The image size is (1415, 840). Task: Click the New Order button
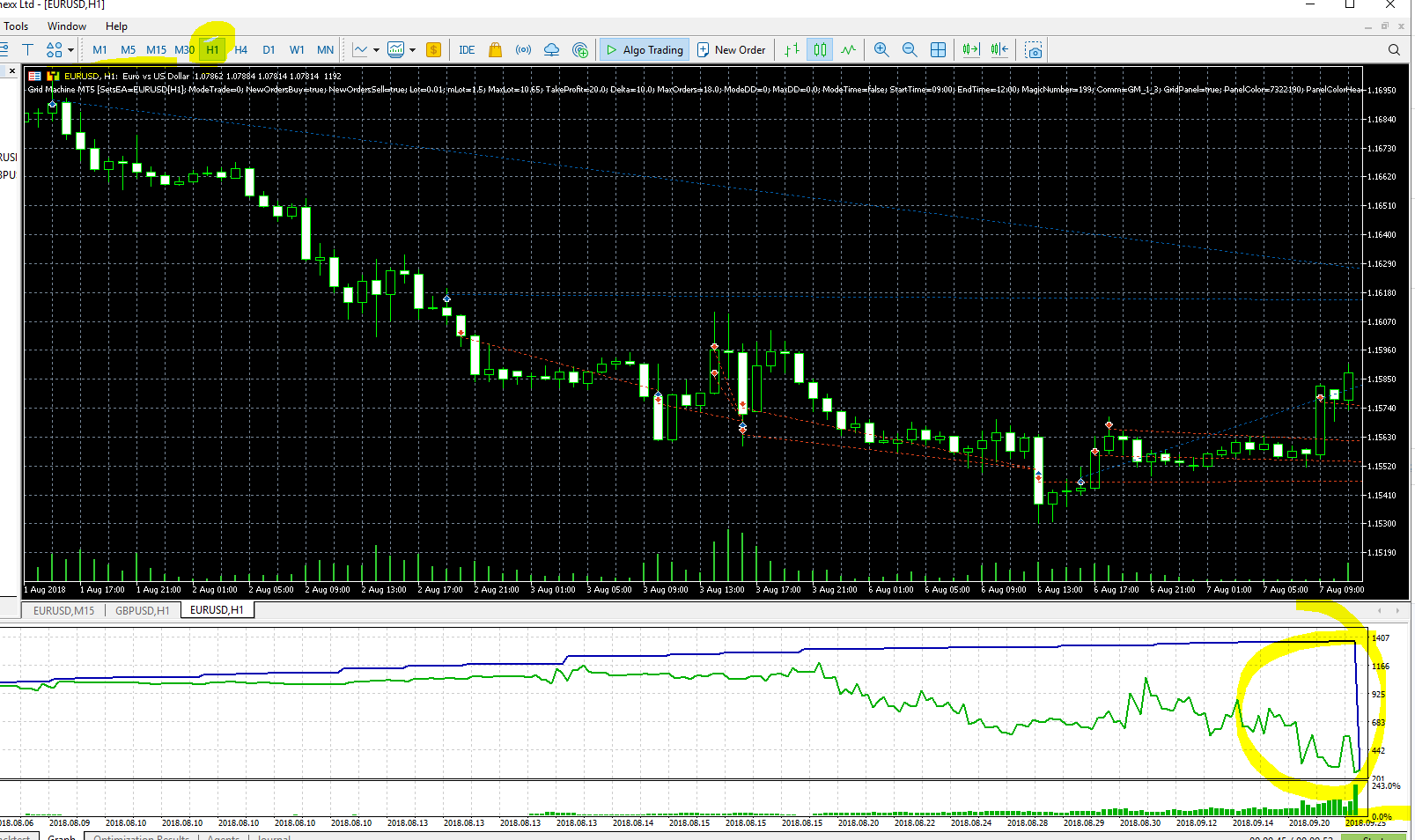[x=731, y=50]
